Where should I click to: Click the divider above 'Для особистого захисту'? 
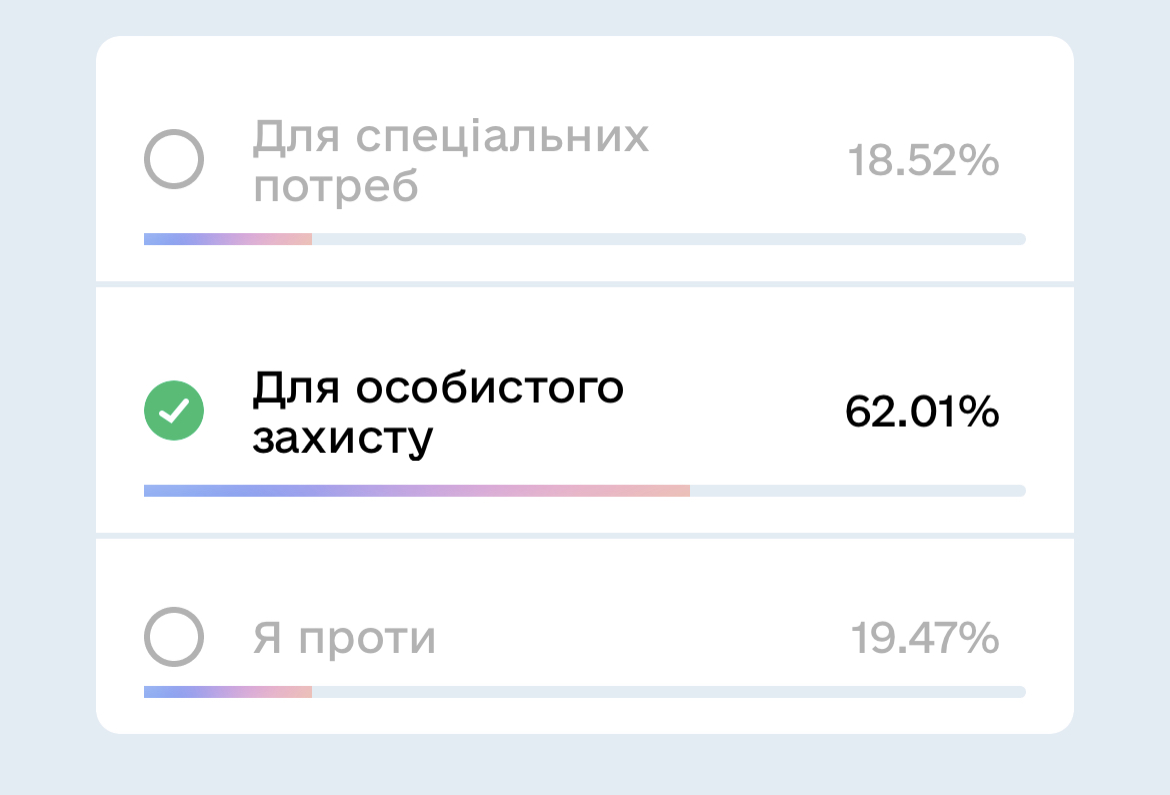coord(585,285)
